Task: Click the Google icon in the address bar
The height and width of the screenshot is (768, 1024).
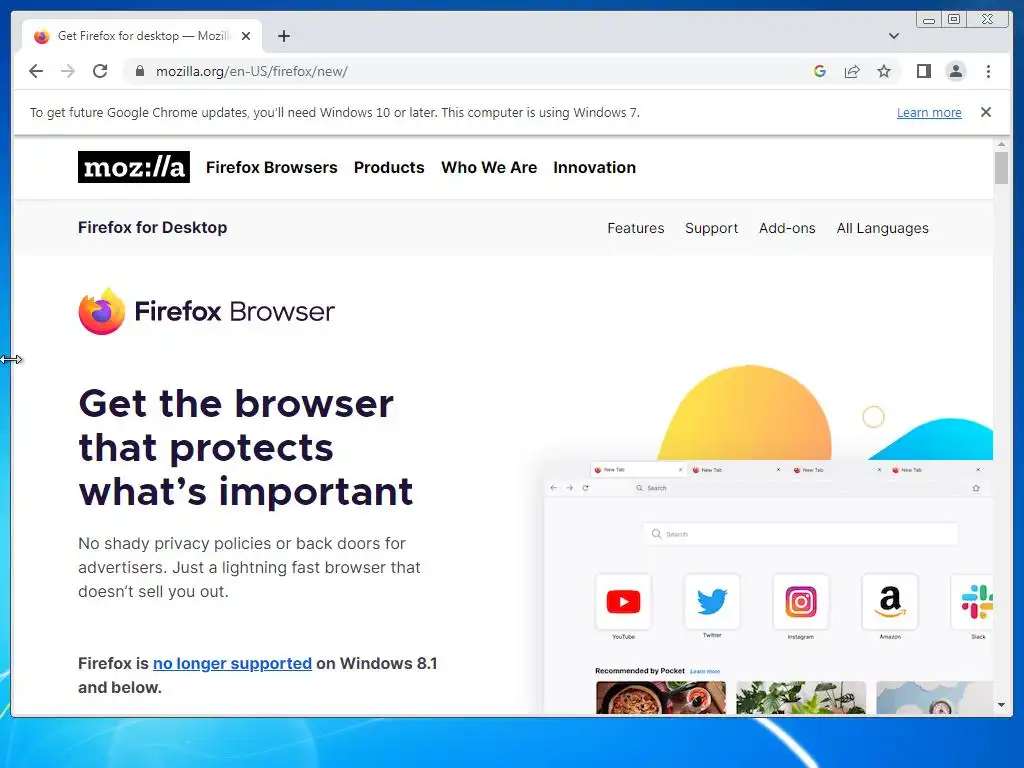Action: point(820,71)
